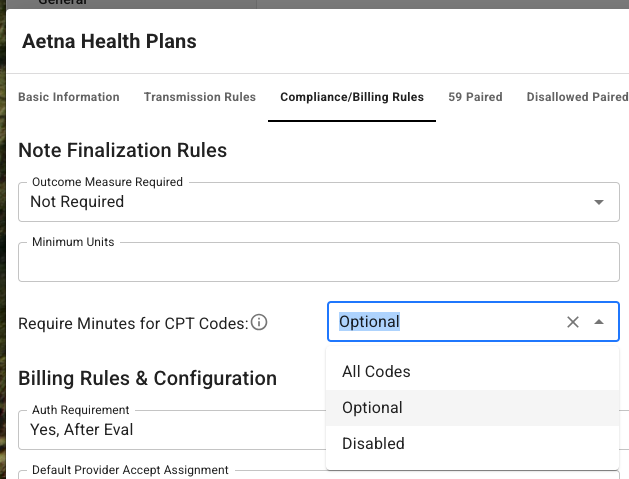Select the Compliance/Billing Rules tab
Viewport: 629px width, 479px height.
point(352,97)
